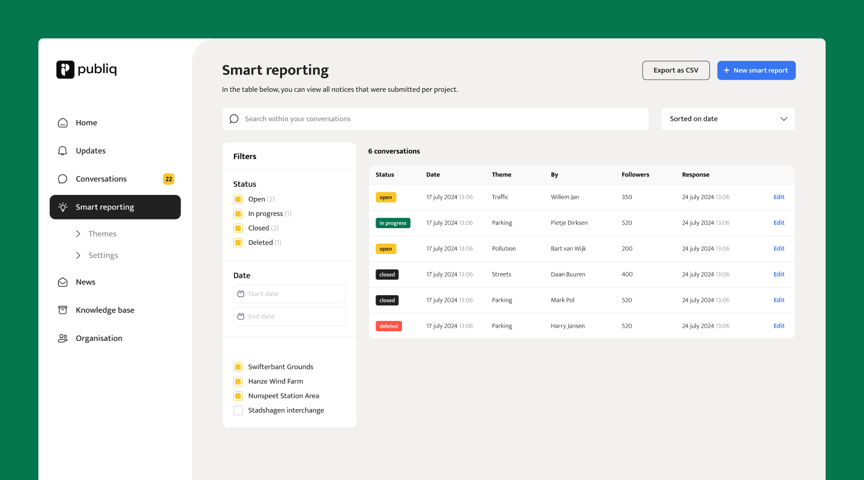Click the 350 followers value
Image resolution: width=864 pixels, height=480 pixels.
coord(627,197)
